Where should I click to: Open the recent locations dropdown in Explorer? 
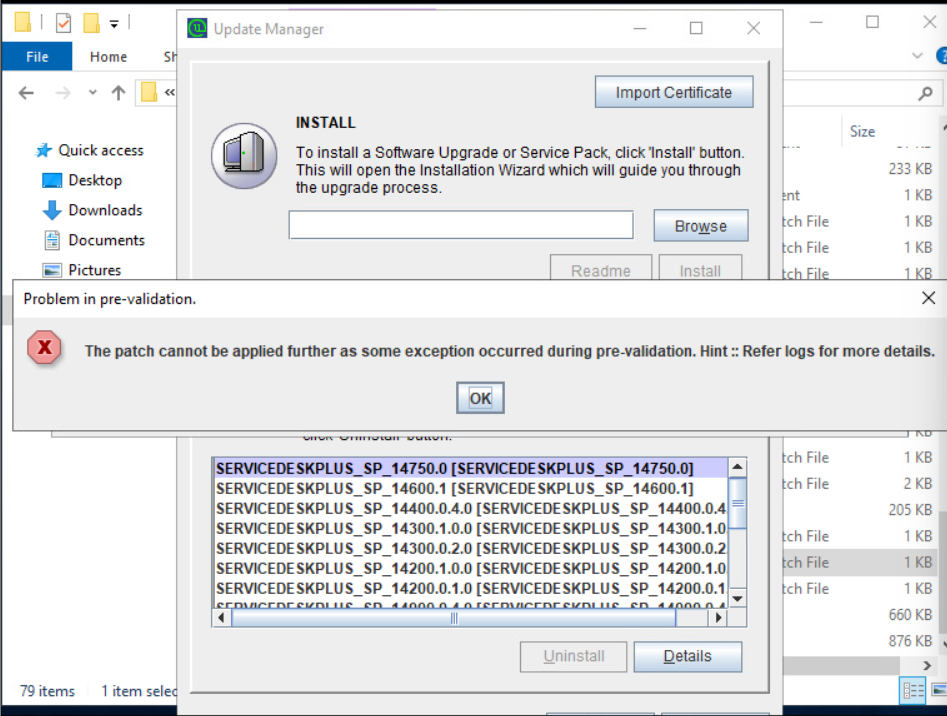[x=92, y=93]
